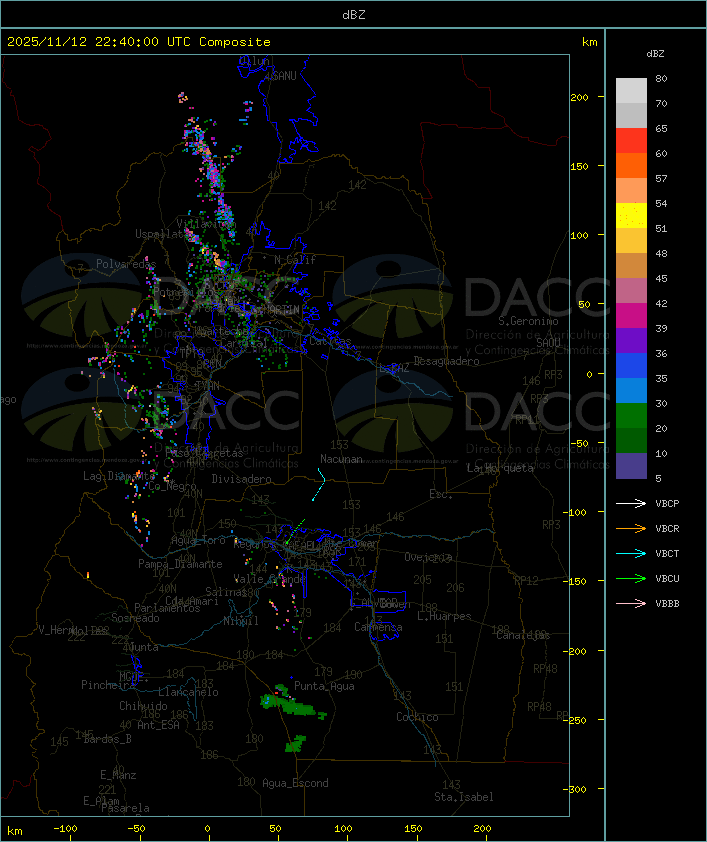Image resolution: width=707 pixels, height=842 pixels.
Task: Click the -100 tick on the horizontal axis
Action: [65, 829]
